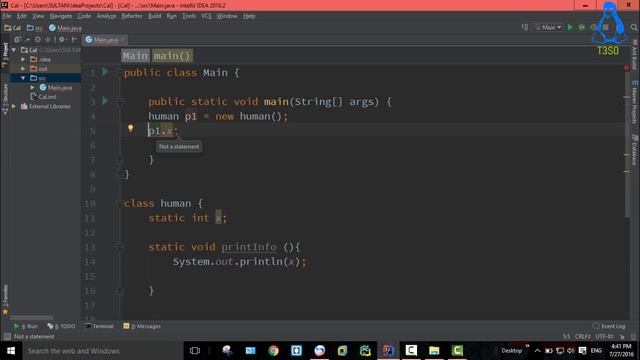The image size is (640, 360).
Task: Click the run gutter arrow on line 1
Action: point(105,72)
